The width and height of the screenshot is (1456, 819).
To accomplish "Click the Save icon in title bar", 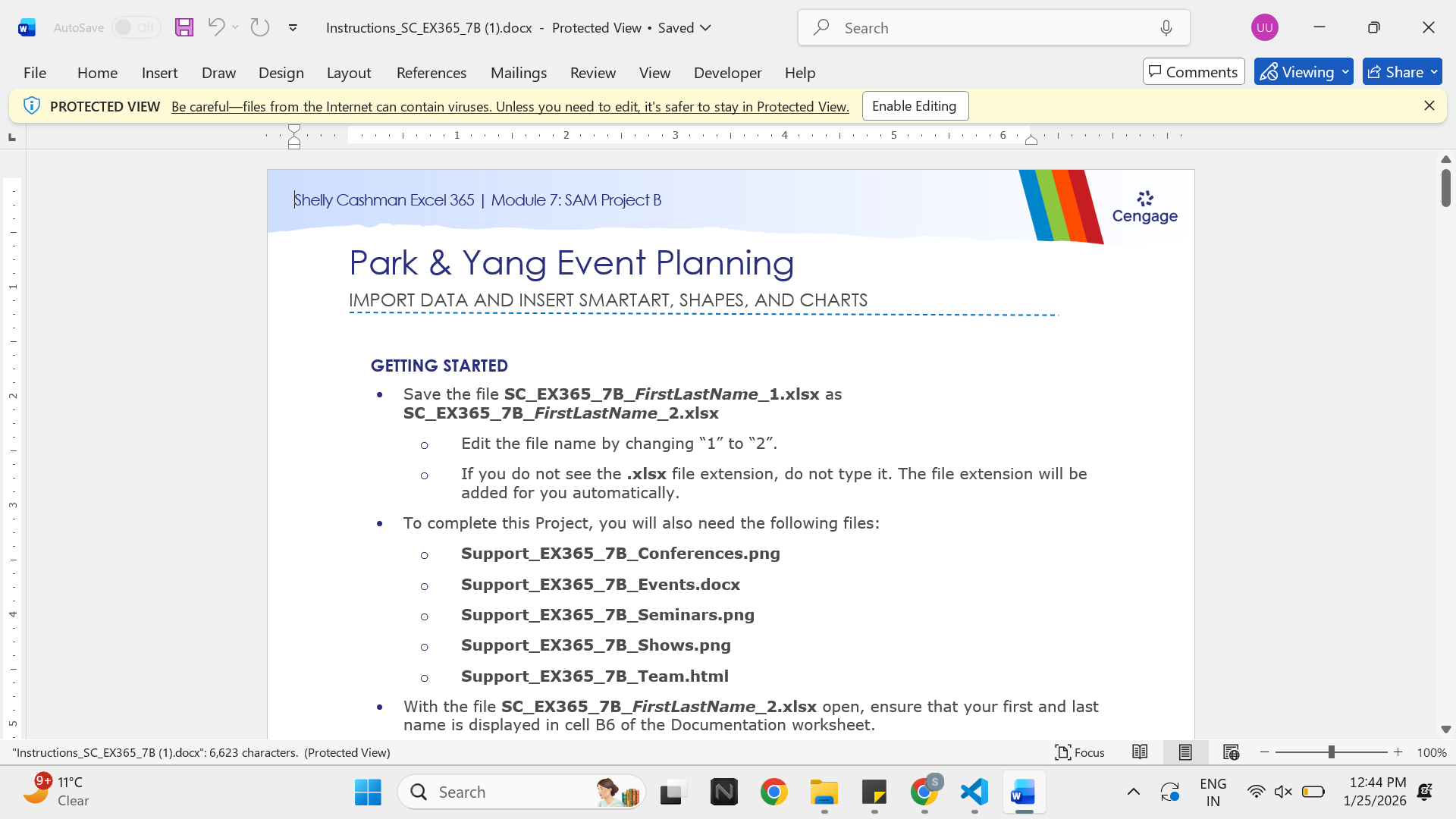I will pyautogui.click(x=184, y=28).
